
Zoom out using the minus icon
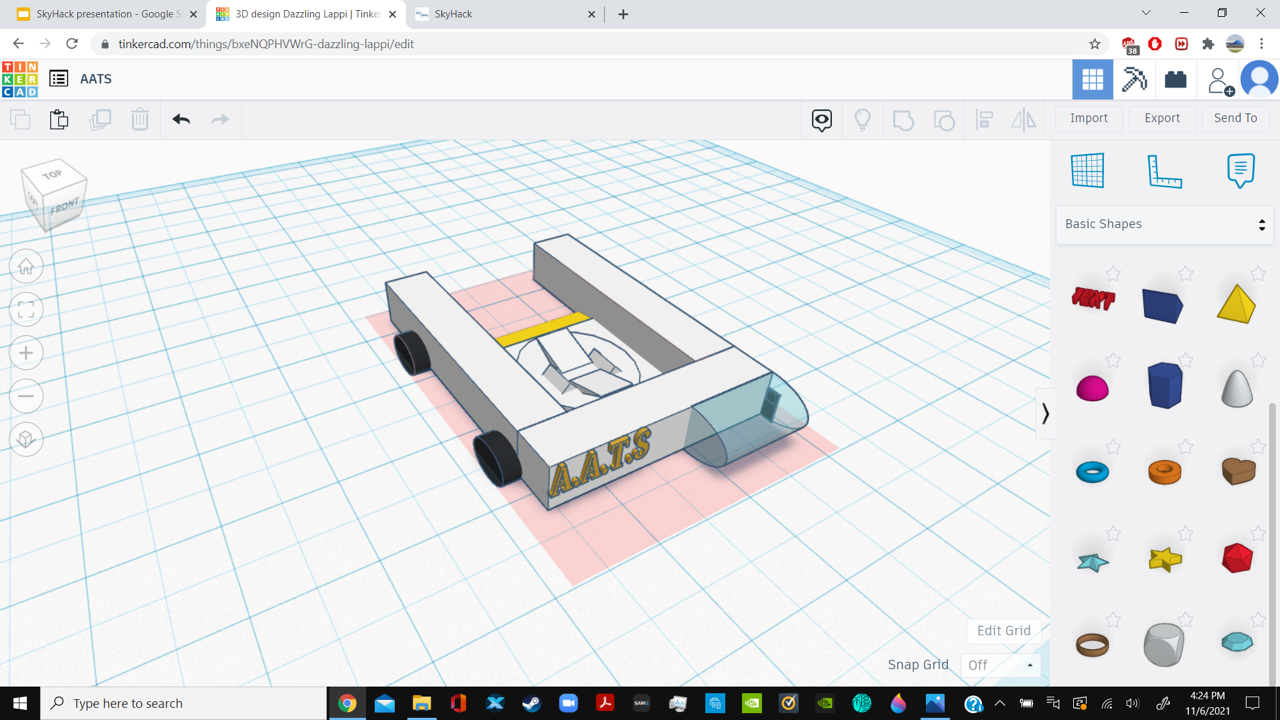pos(26,396)
